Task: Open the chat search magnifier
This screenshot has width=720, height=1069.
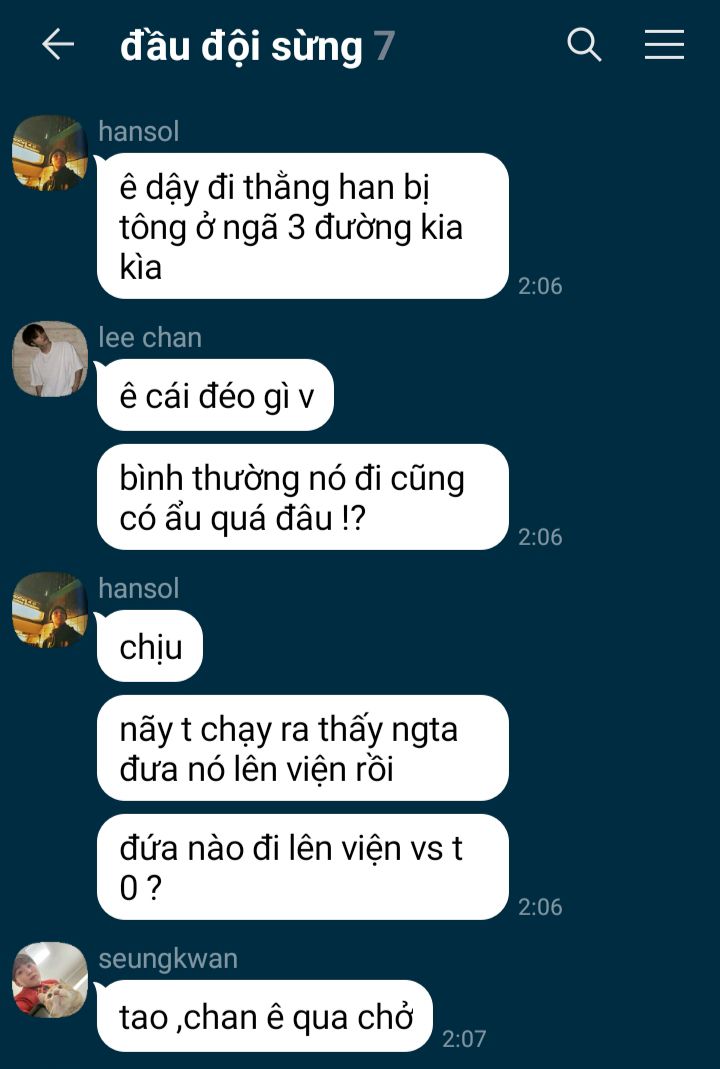Action: click(584, 45)
